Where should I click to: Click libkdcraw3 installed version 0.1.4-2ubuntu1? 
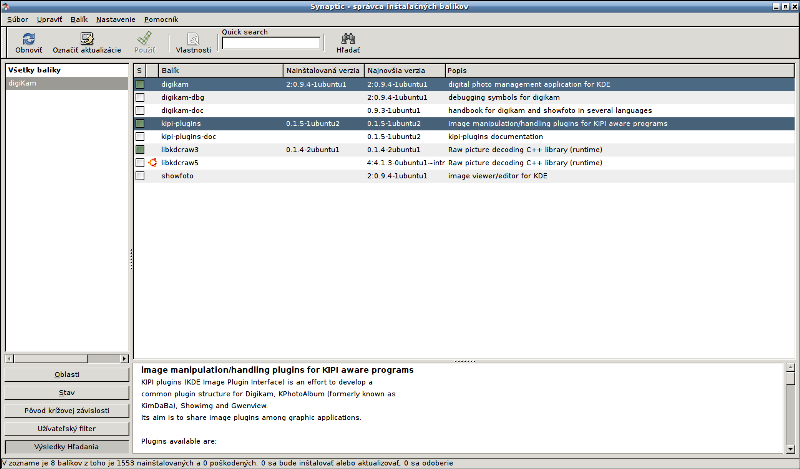312,150
